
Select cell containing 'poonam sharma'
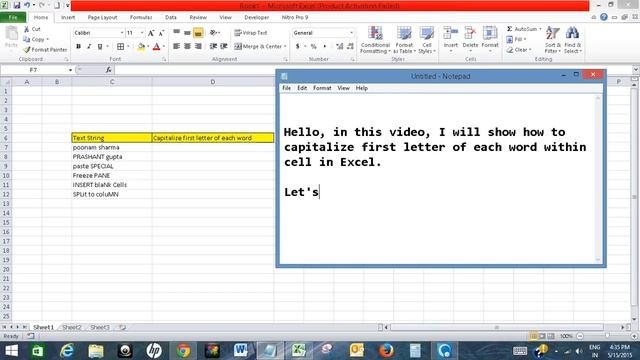pyautogui.click(x=112, y=147)
